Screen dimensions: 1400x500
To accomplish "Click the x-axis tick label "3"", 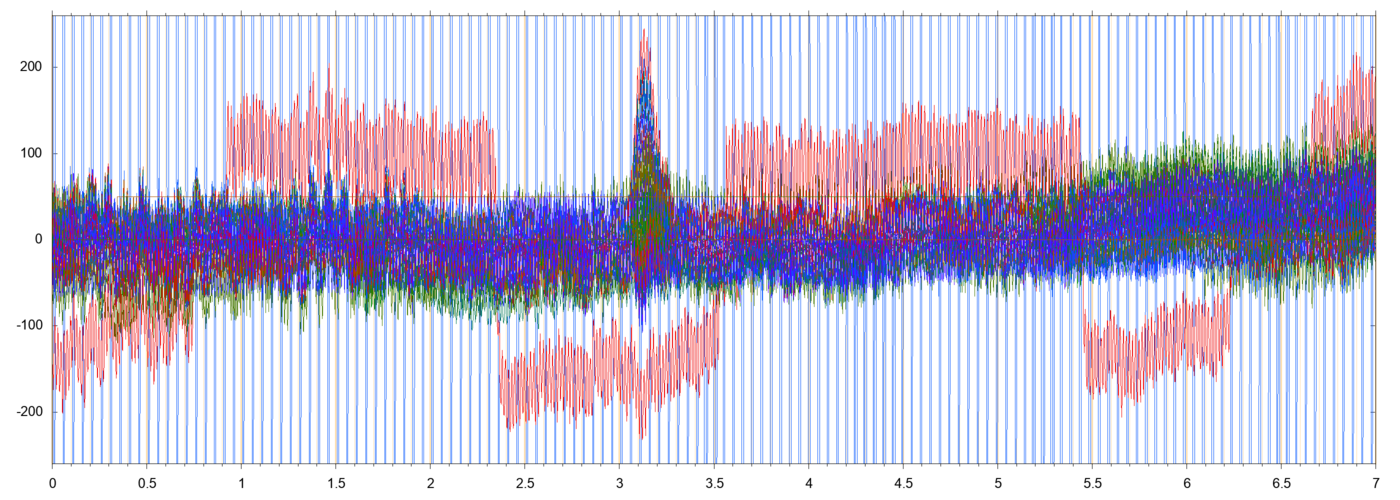I will click(x=619, y=482).
